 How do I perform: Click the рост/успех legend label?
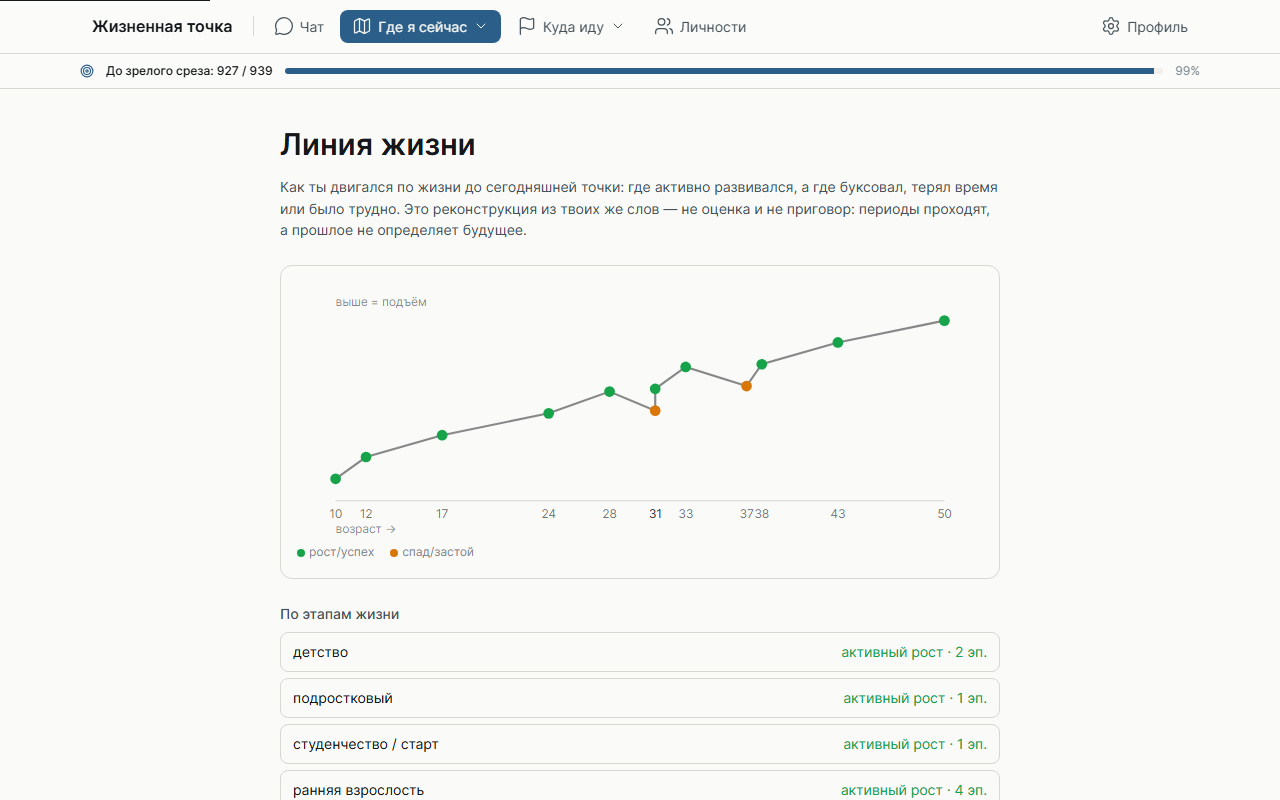[342, 552]
